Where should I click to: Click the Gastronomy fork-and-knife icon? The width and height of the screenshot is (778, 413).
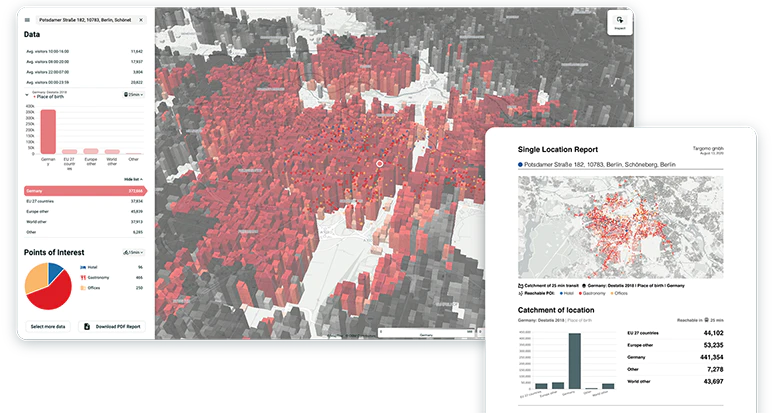coord(82,277)
